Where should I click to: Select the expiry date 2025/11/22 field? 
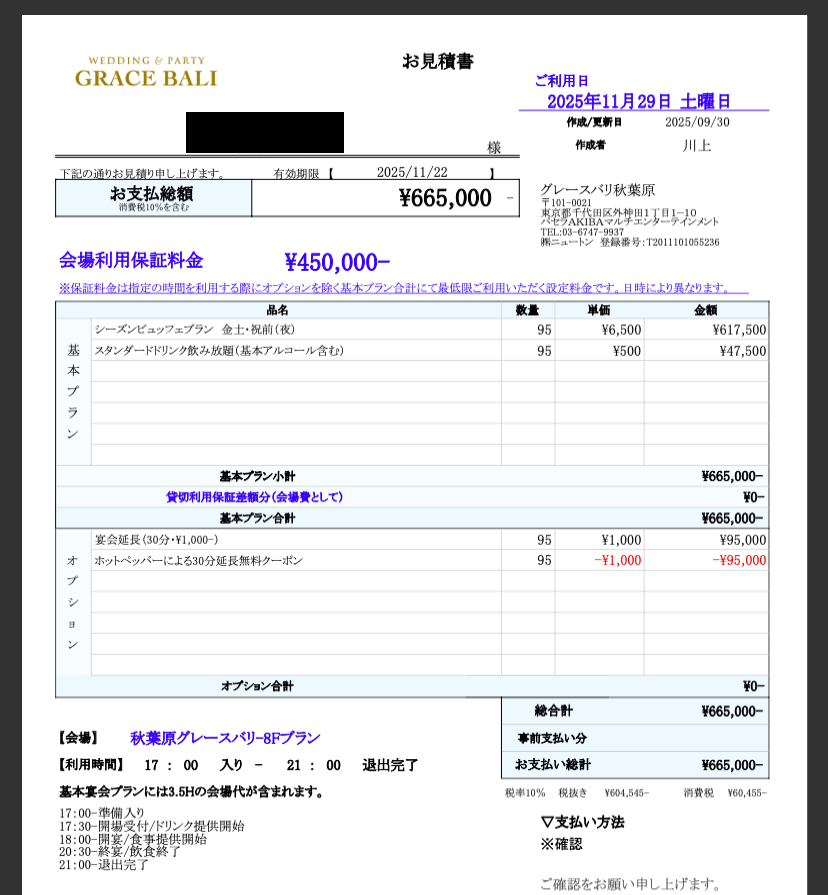tap(412, 173)
